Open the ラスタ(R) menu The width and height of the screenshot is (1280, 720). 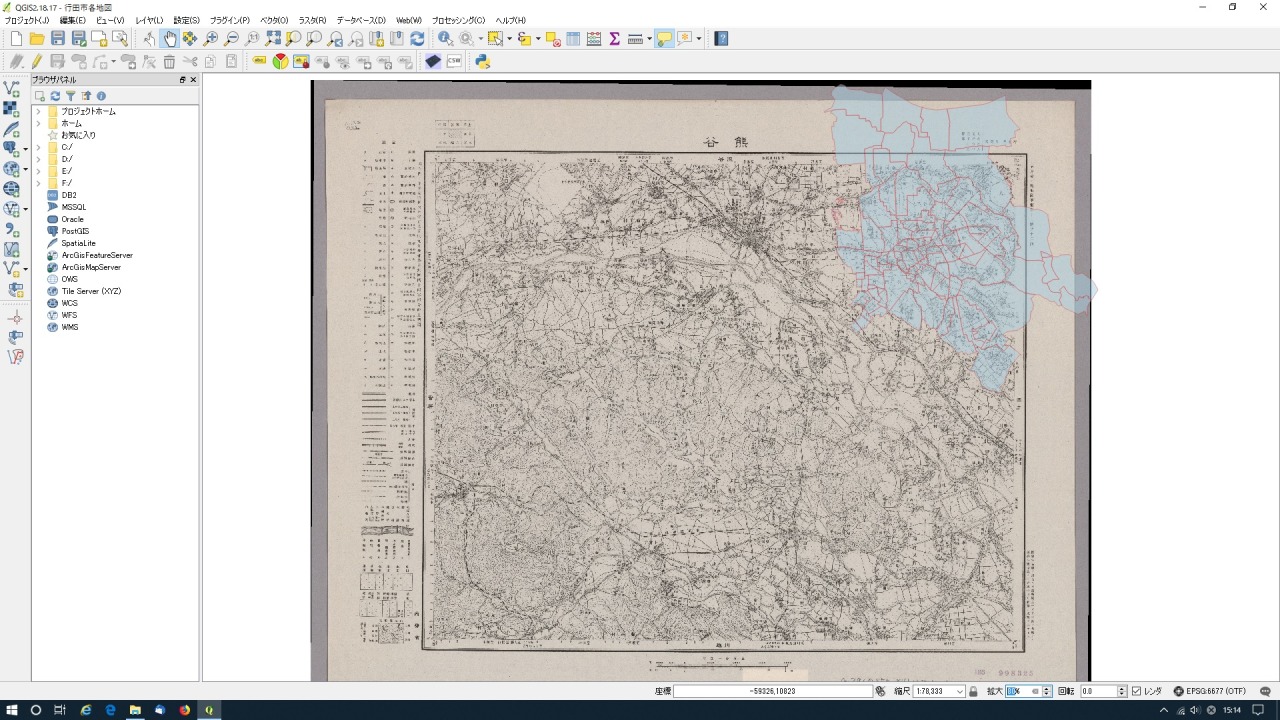click(x=312, y=20)
